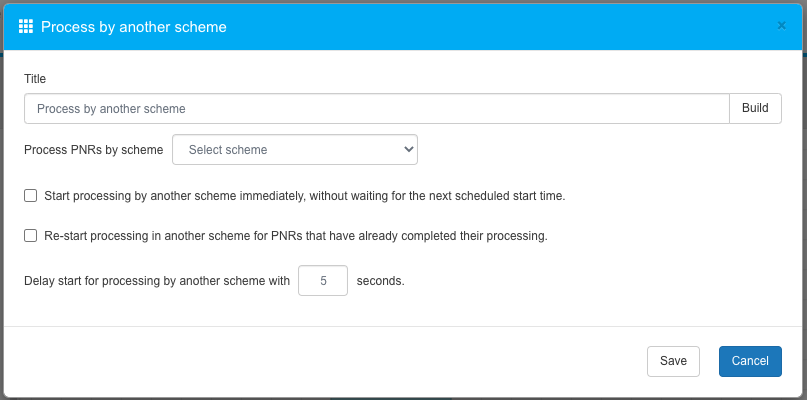Open the Select scheme dropdown
The image size is (807, 400).
click(x=294, y=150)
